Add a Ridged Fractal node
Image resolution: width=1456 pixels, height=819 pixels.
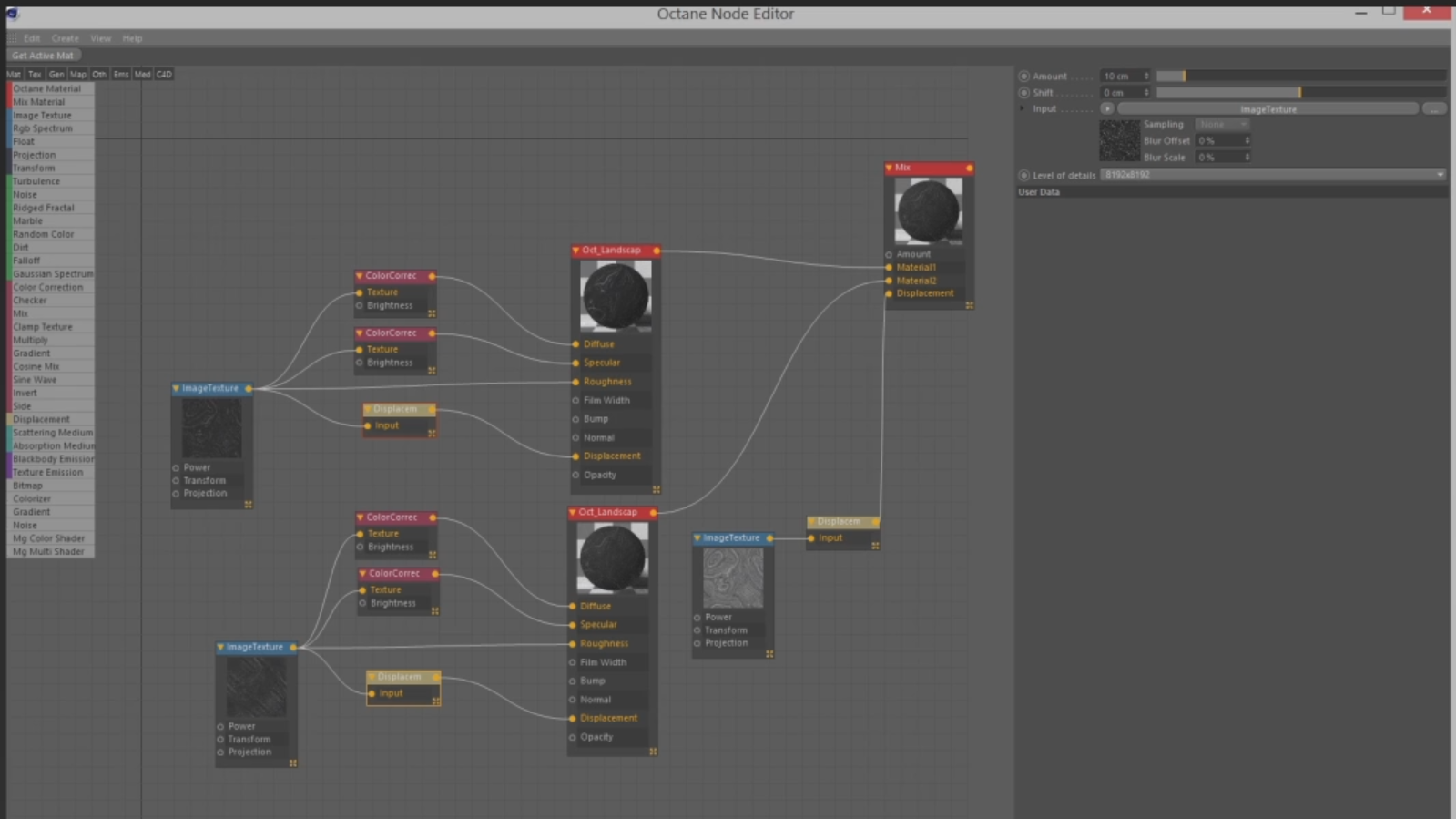tap(50, 208)
